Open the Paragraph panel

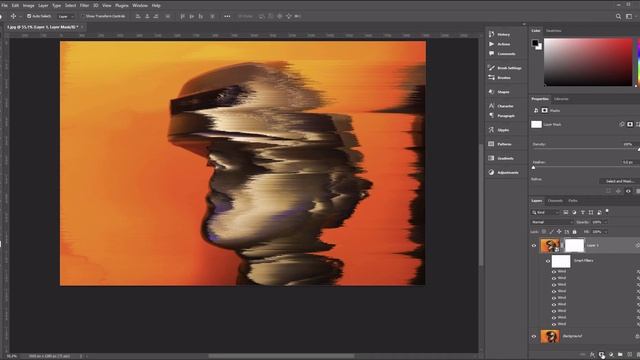tap(502, 116)
